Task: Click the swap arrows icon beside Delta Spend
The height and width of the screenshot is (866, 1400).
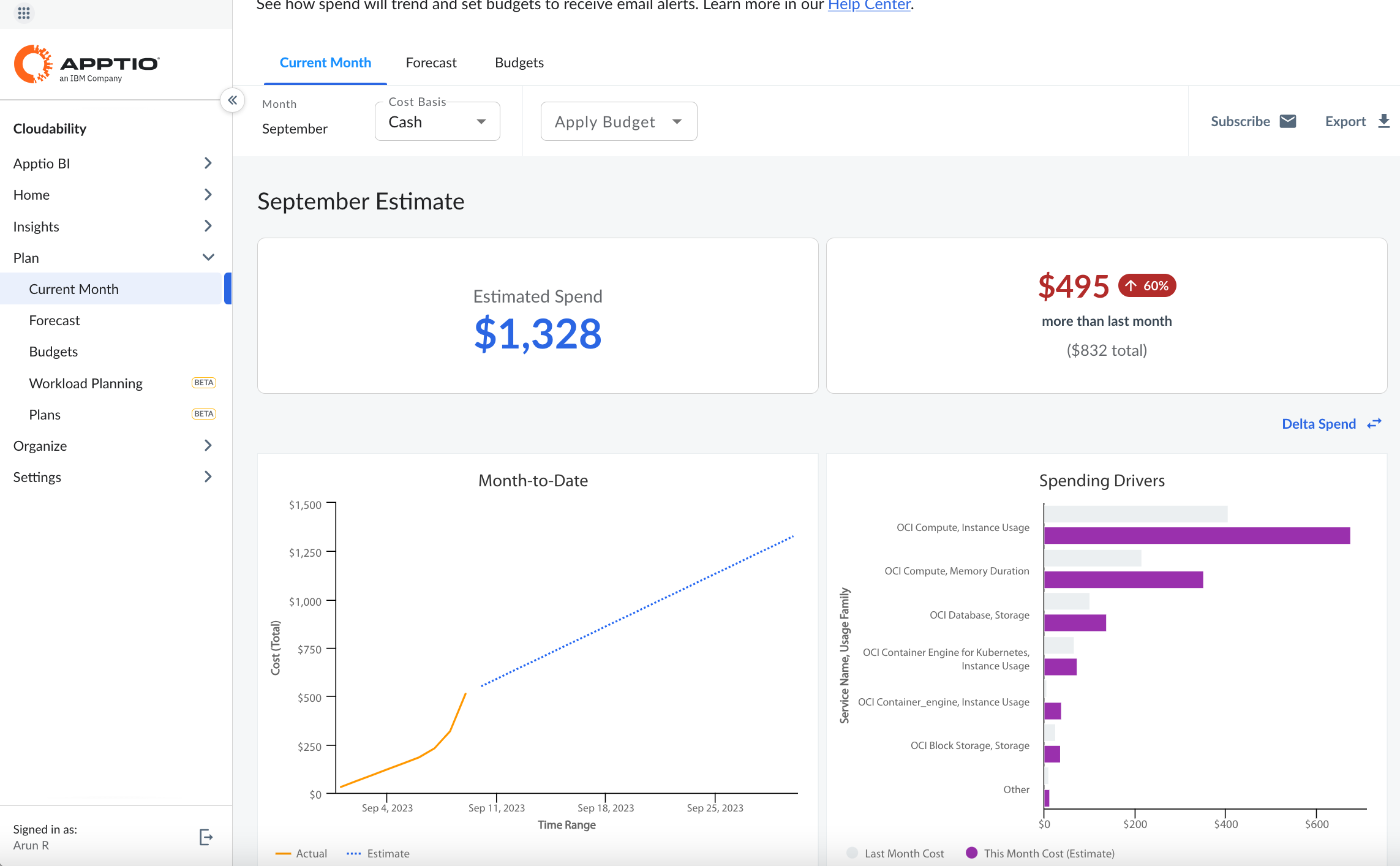Action: pos(1375,423)
